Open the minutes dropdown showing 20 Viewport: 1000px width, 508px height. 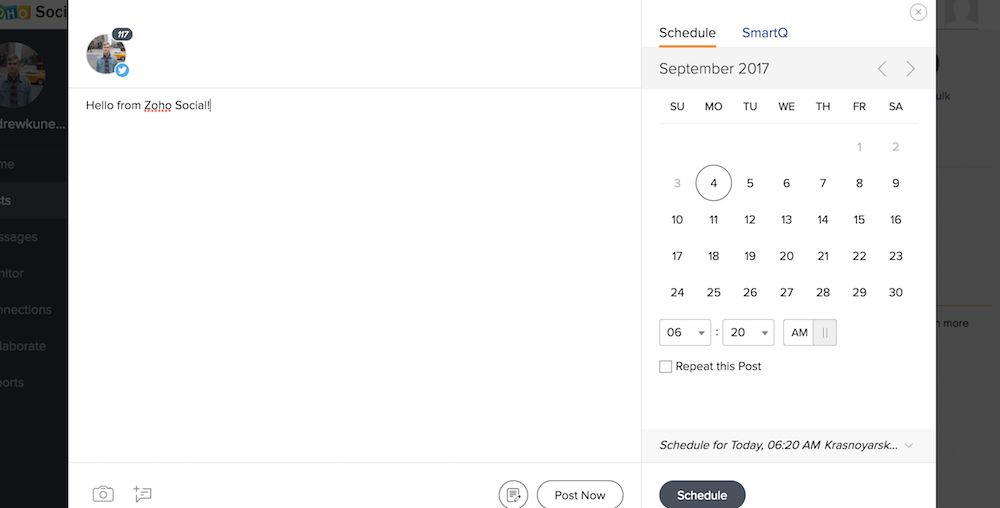coord(748,333)
